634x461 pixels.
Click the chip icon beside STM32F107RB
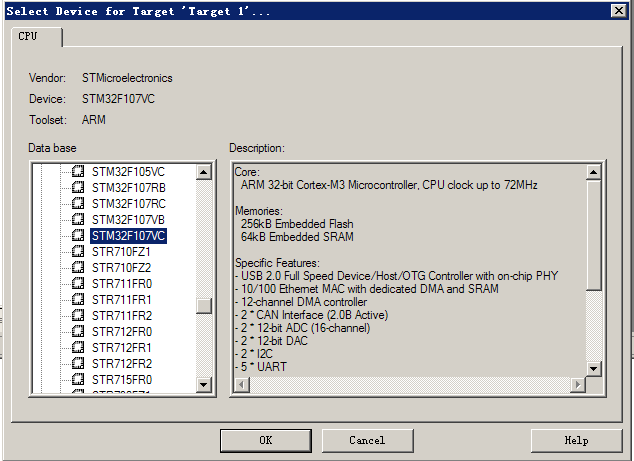click(x=78, y=188)
